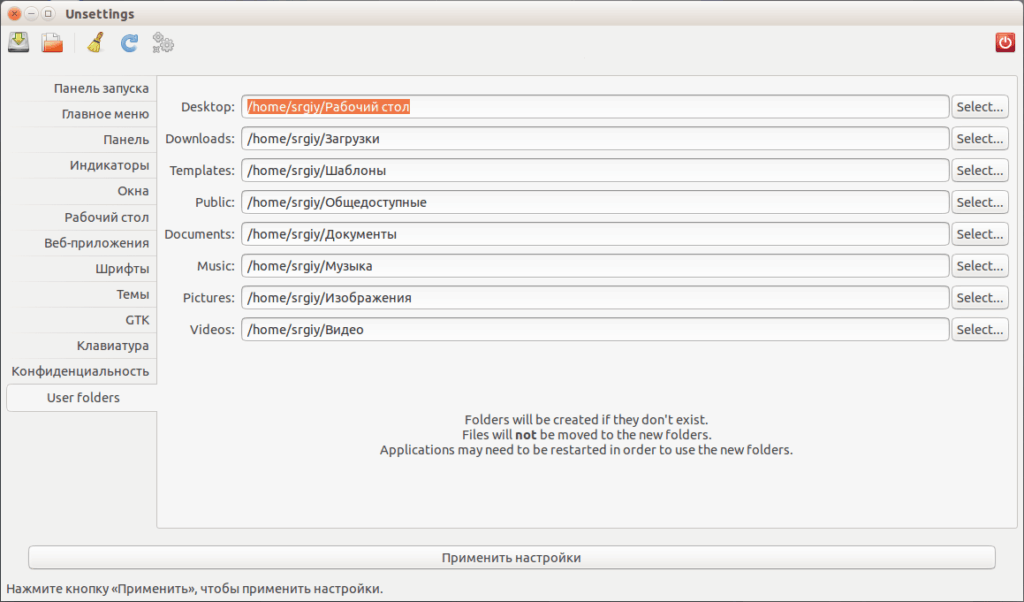Close the Unsettings window
The image size is (1024, 602).
(x=14, y=14)
